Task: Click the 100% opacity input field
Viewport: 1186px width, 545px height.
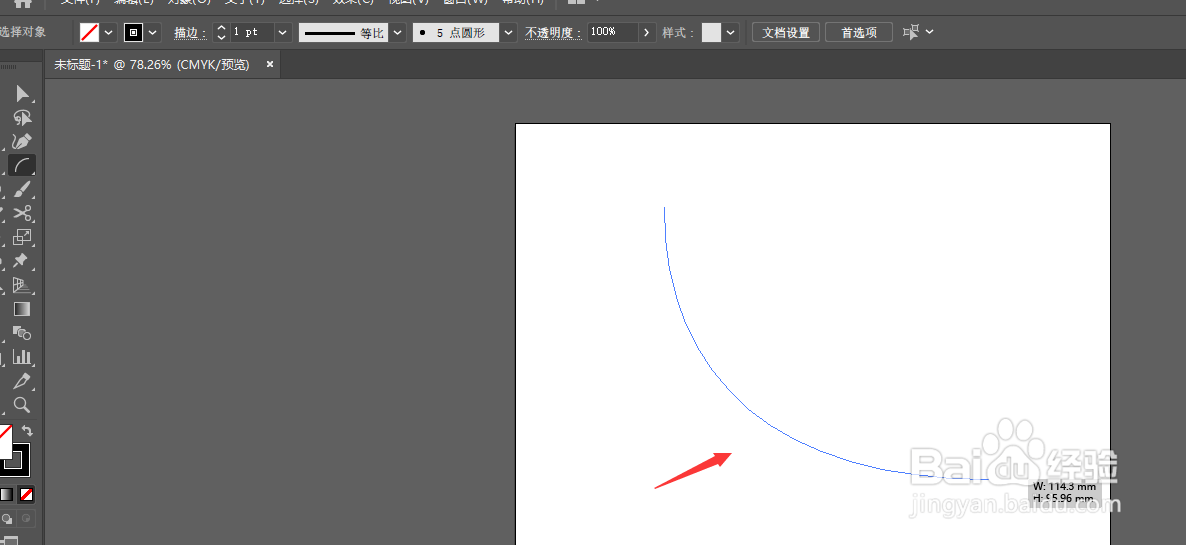Action: 613,33
